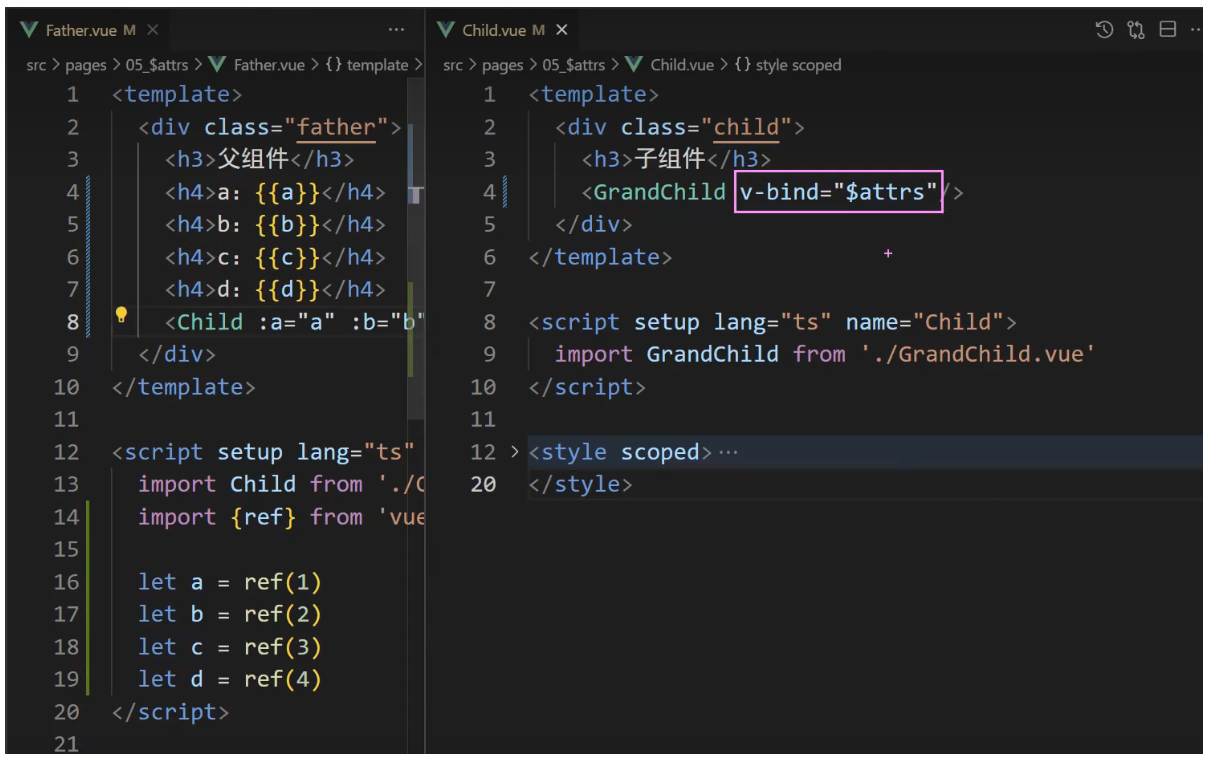The image size is (1208, 762).
Task: Click the Open Changes compare icon
Action: (x=1135, y=30)
